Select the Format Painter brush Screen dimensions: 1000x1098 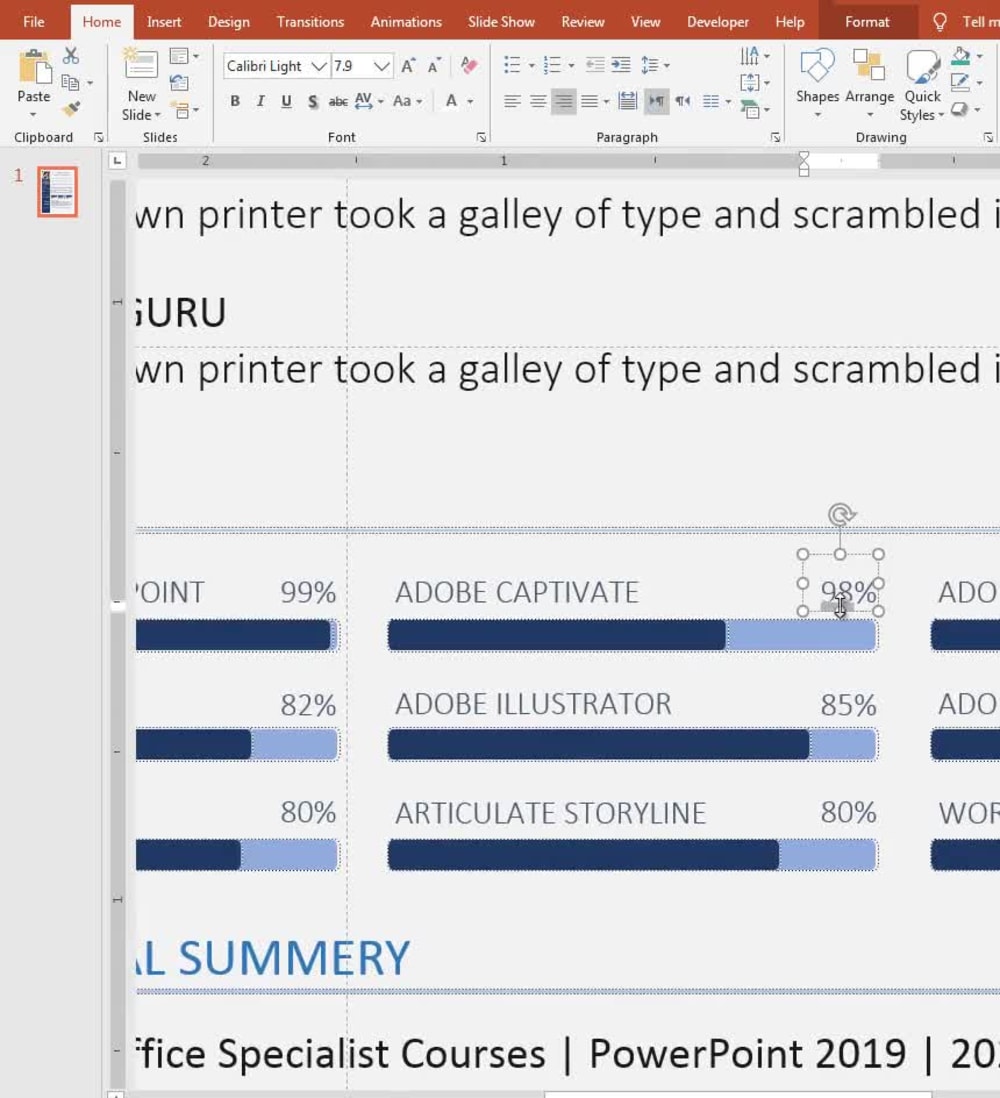(x=71, y=109)
